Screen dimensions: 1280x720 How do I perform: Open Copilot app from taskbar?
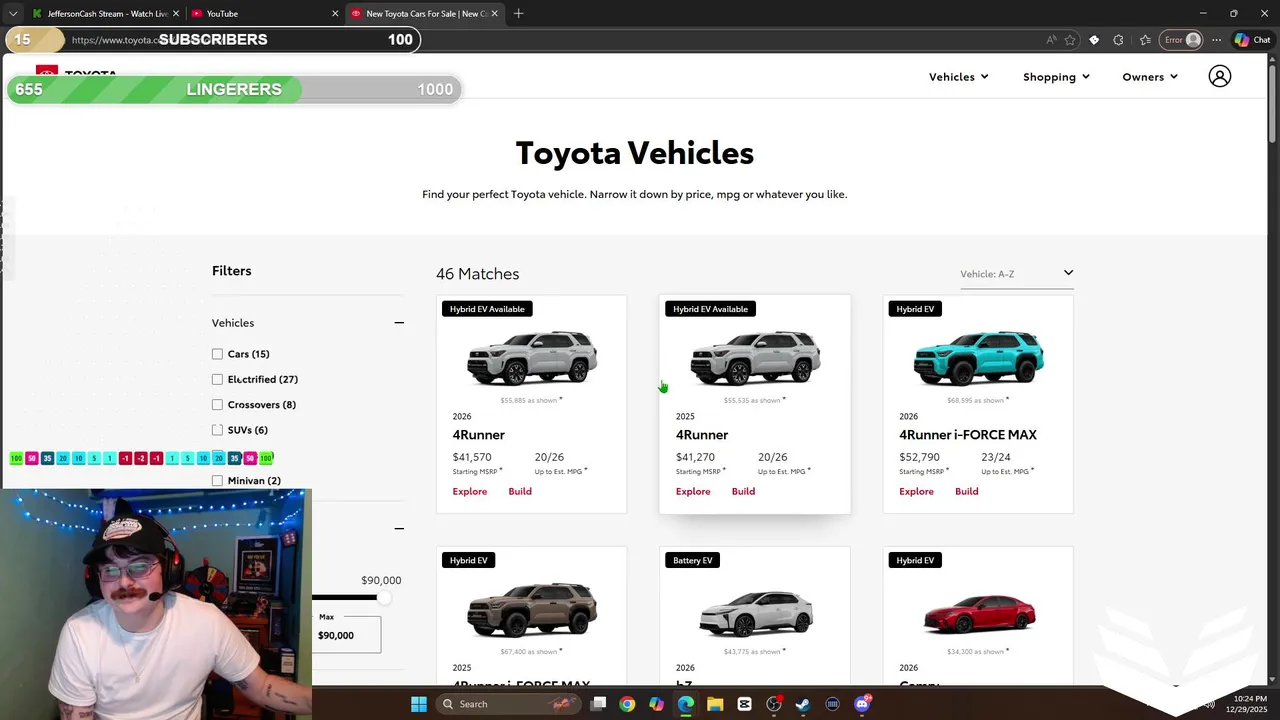[x=656, y=704]
